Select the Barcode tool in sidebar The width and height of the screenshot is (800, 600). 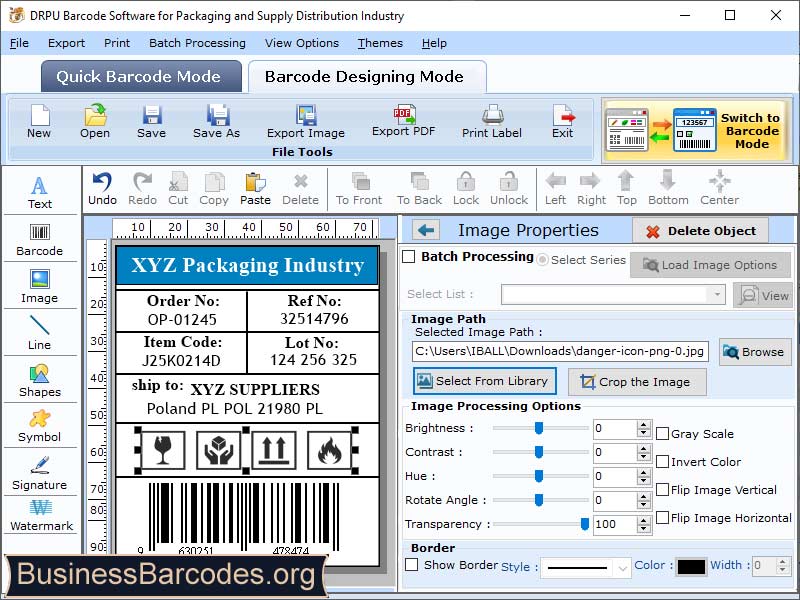click(x=40, y=239)
